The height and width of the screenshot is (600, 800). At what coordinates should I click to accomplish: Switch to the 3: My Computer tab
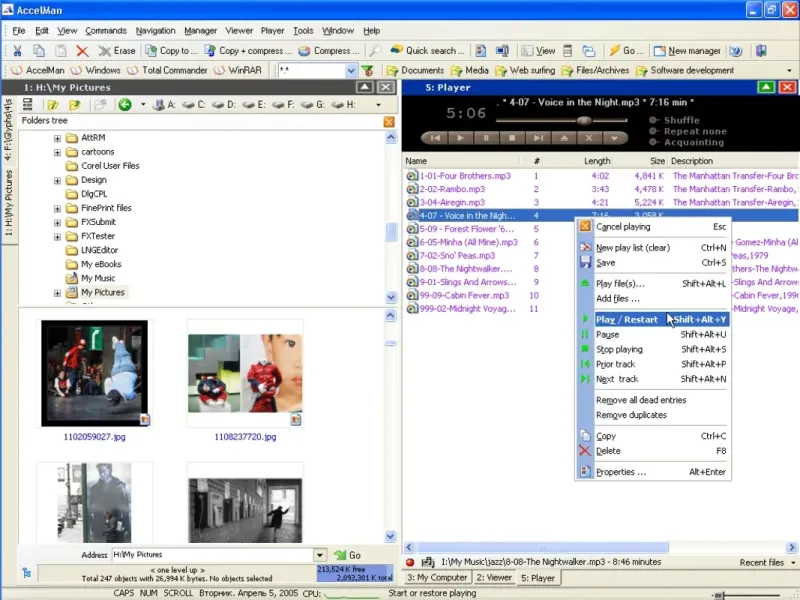click(436, 578)
